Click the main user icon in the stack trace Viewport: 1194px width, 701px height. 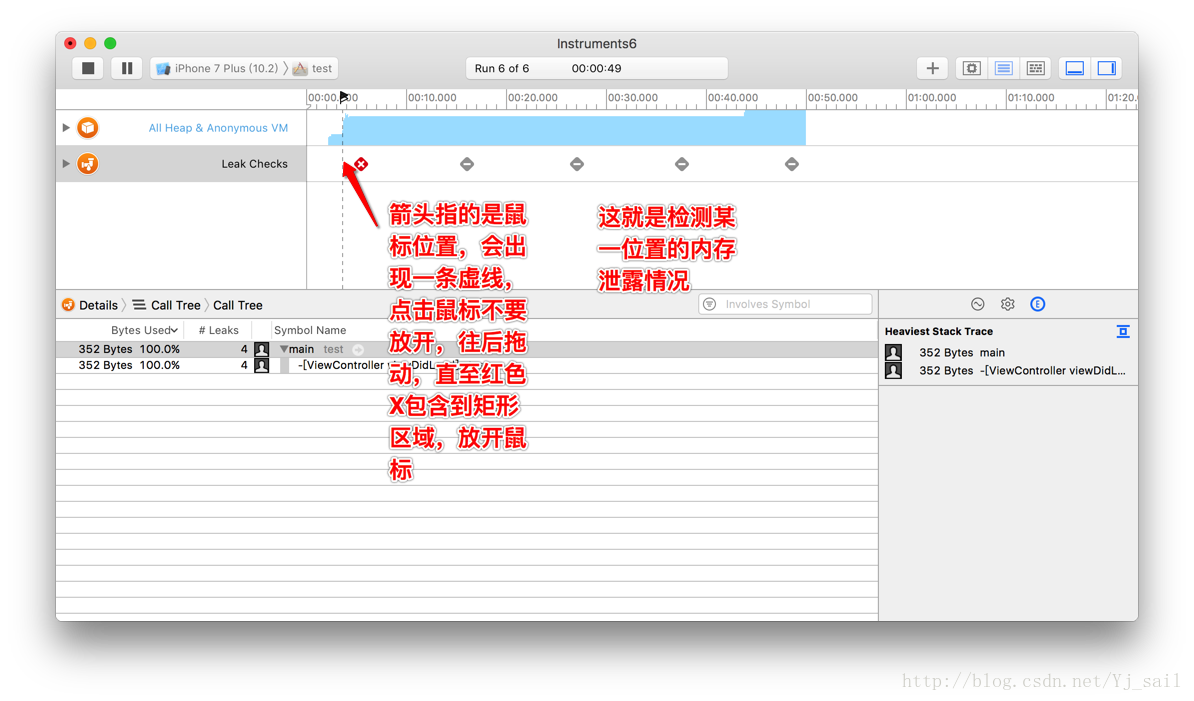894,352
